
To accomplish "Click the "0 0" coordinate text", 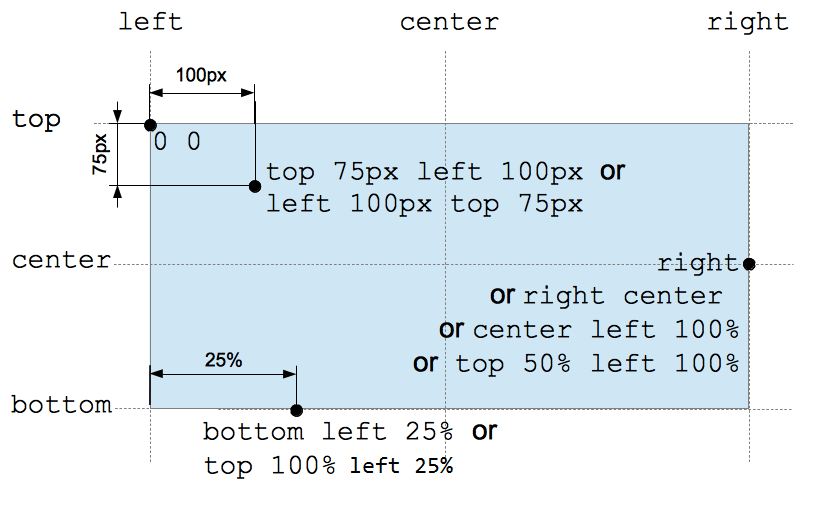I will coord(178,142).
